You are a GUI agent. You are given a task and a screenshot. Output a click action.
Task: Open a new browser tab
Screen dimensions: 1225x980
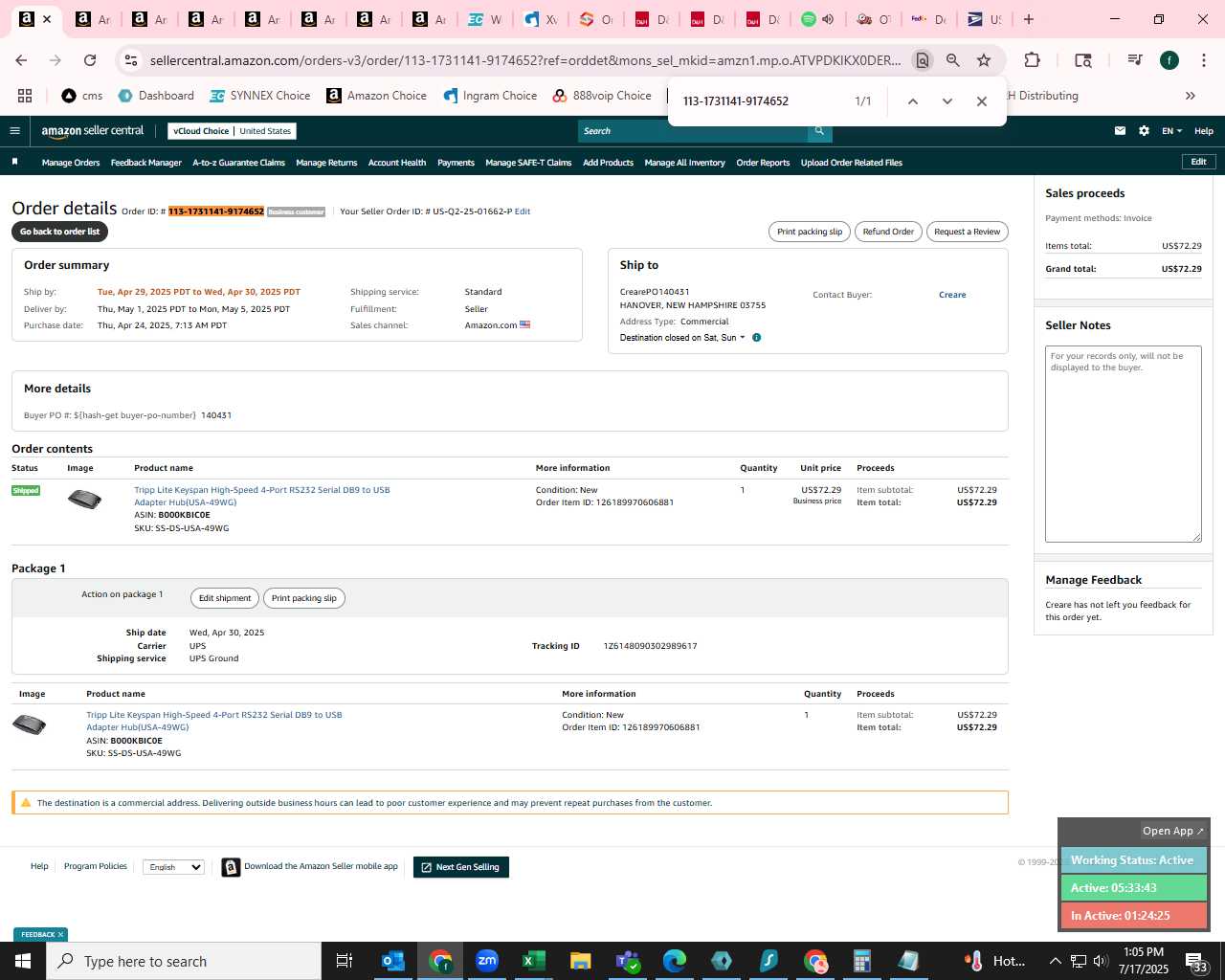tap(1029, 19)
